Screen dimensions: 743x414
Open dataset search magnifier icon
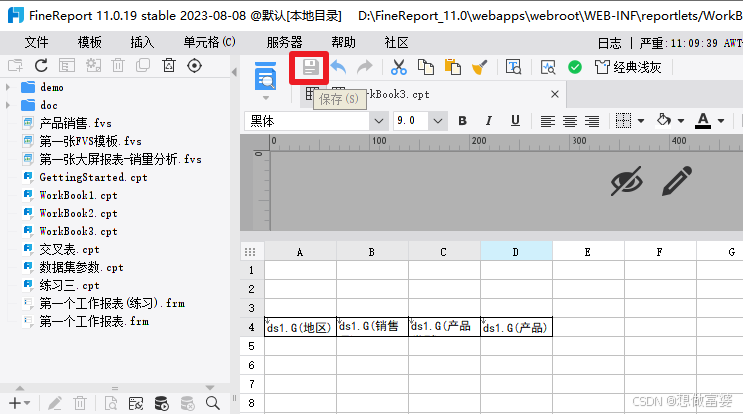(x=213, y=403)
